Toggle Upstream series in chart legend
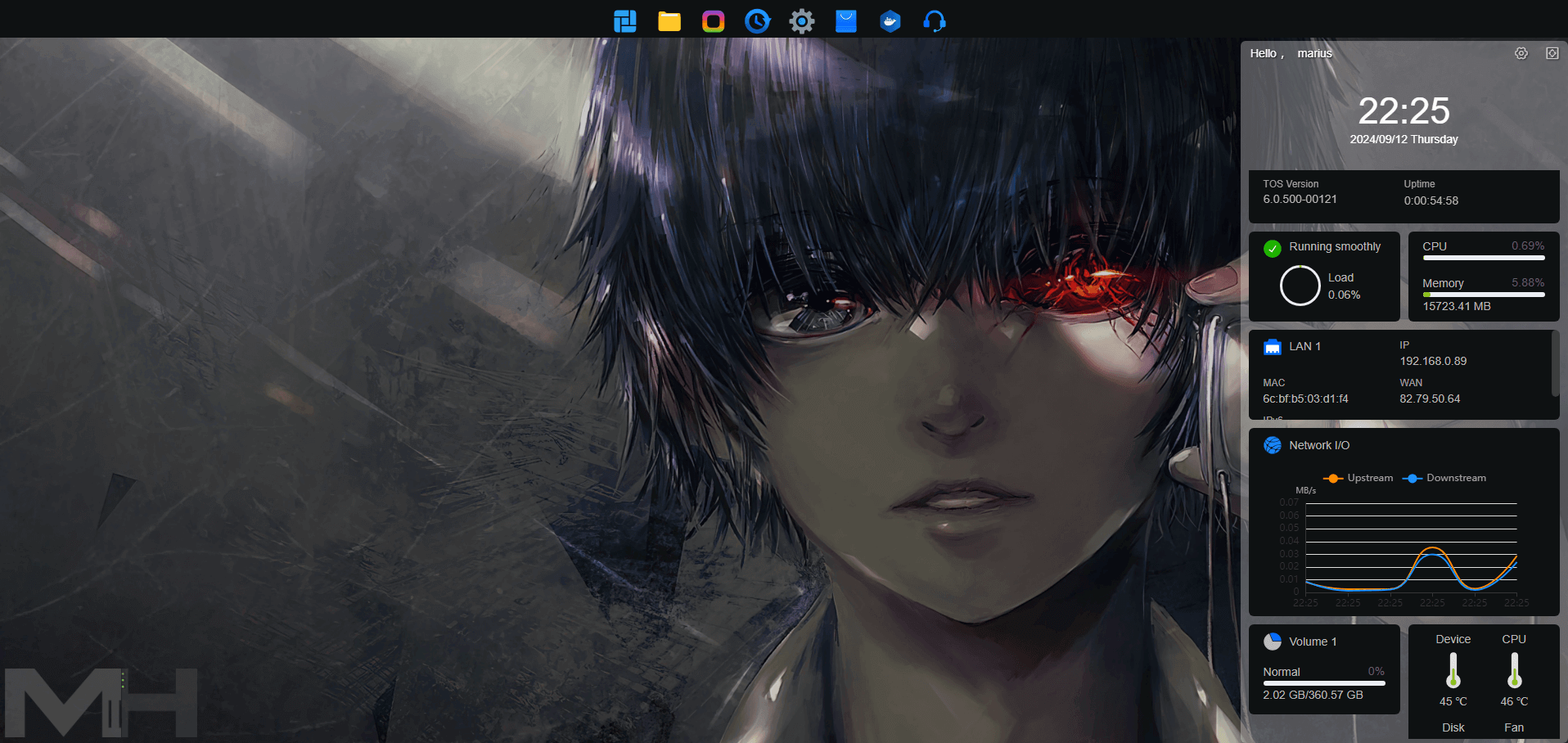The width and height of the screenshot is (1568, 743). click(x=1358, y=478)
